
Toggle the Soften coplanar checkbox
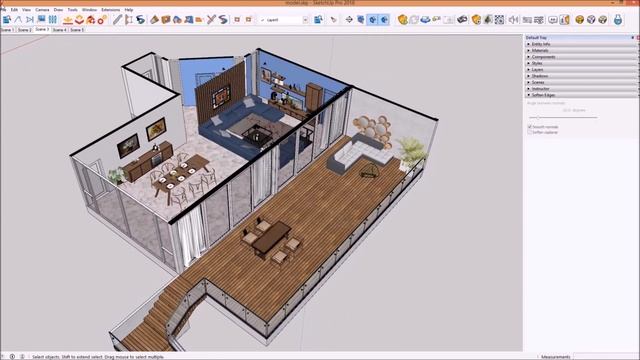pos(530,132)
